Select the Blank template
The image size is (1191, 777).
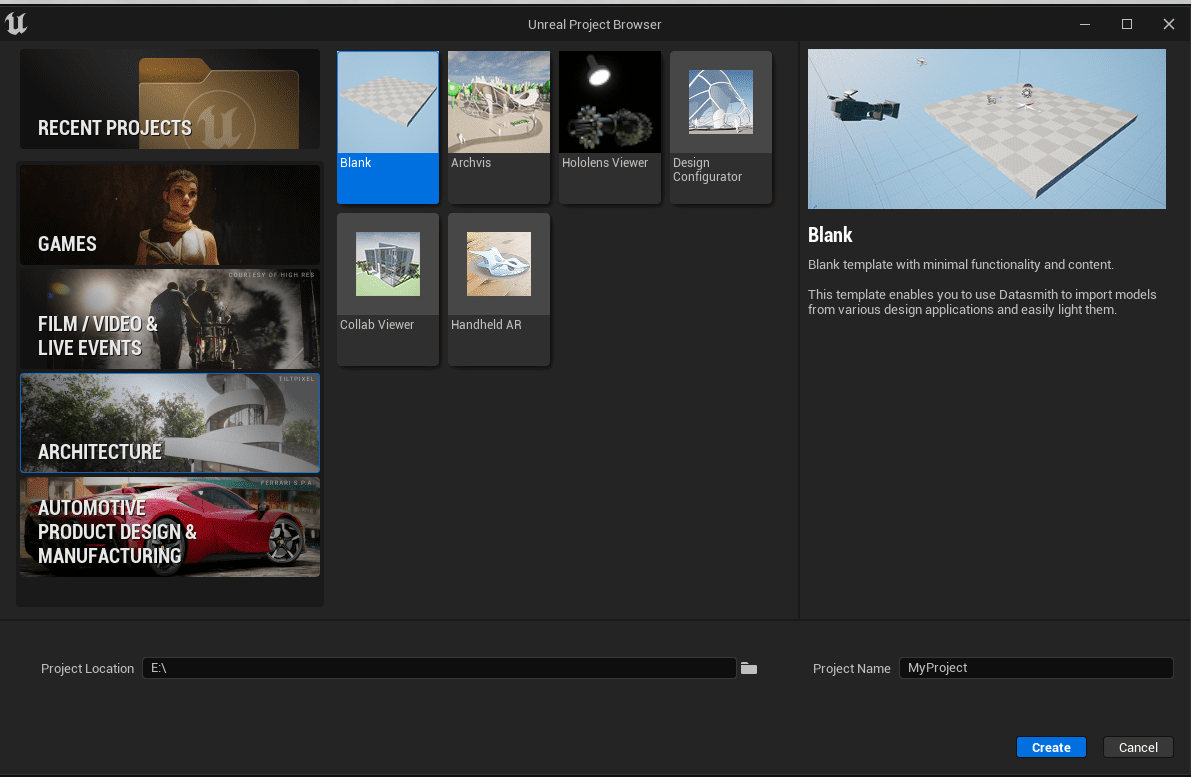click(388, 127)
